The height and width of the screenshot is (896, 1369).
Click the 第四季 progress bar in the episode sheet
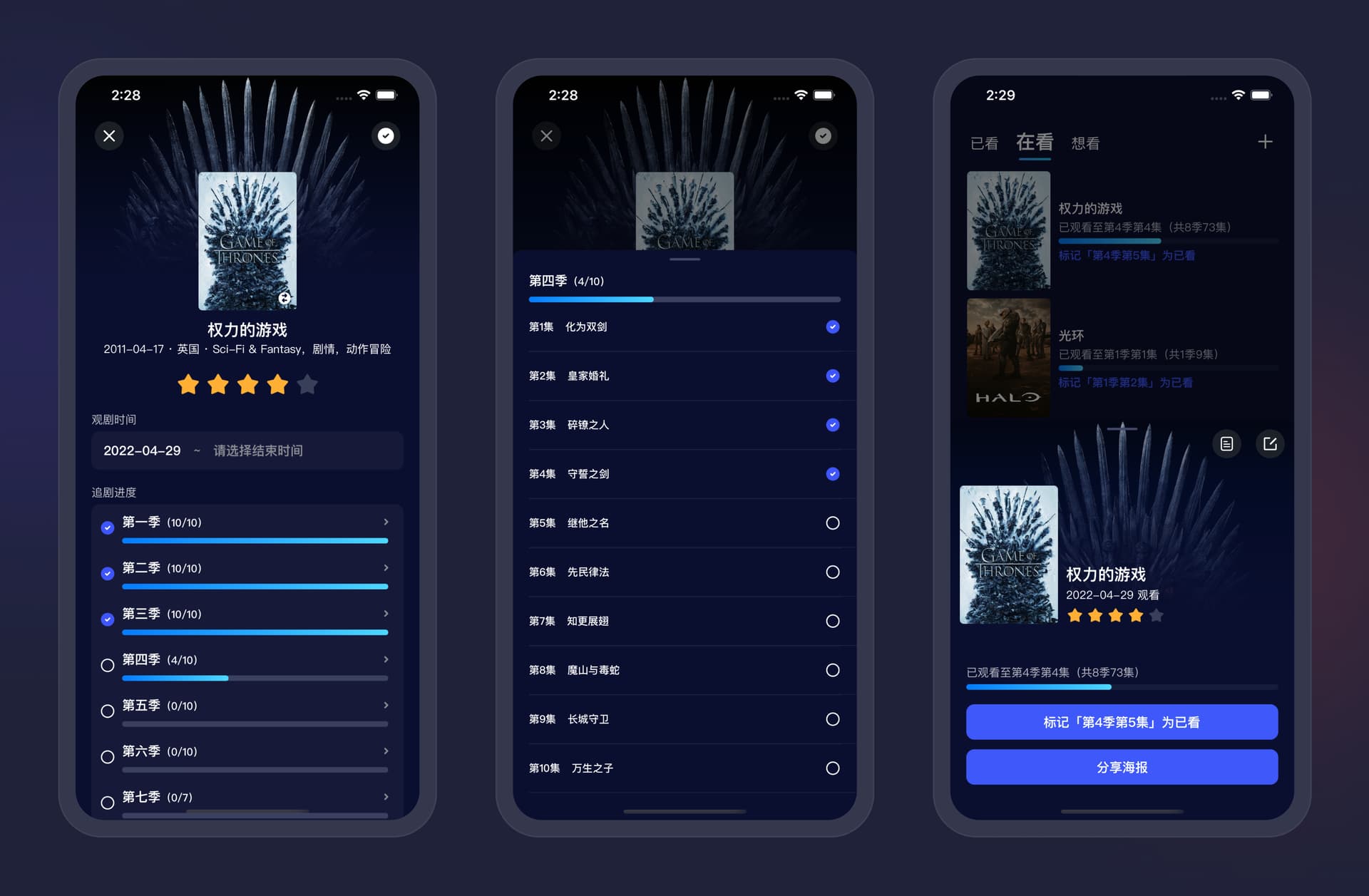(684, 299)
